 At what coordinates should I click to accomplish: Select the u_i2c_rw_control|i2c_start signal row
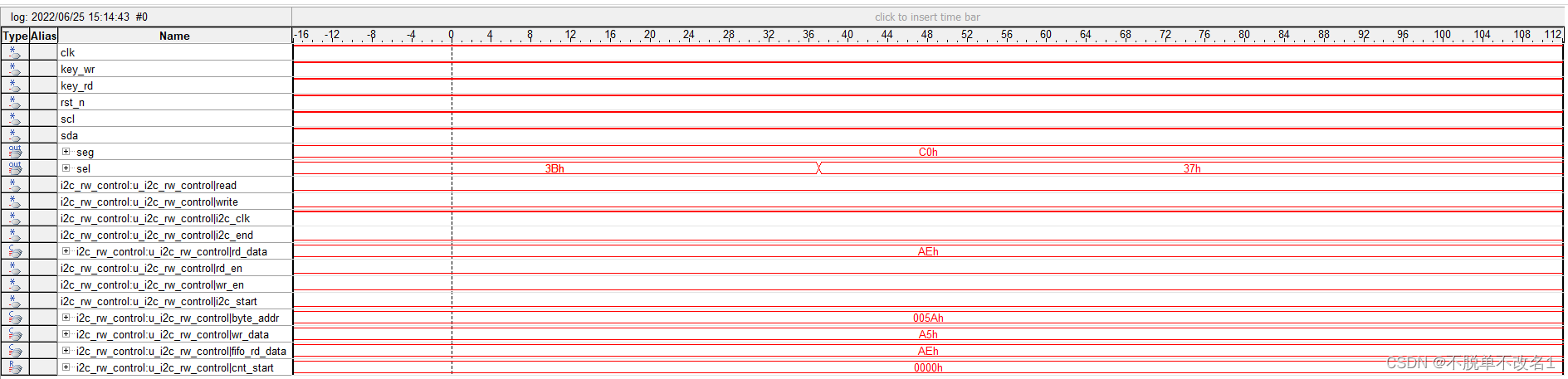pyautogui.click(x=159, y=301)
